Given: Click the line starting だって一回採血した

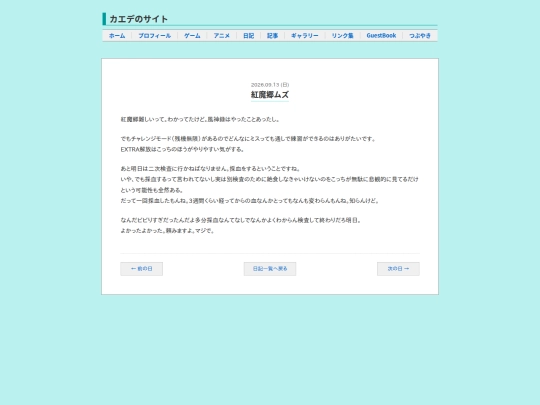Looking at the screenshot, I should tap(250, 201).
